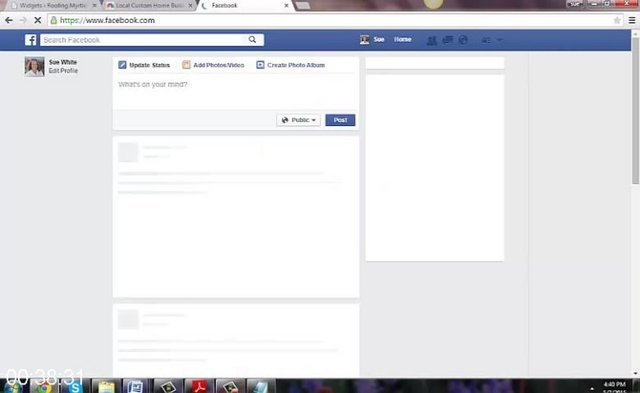Viewport: 640px width, 393px height.
Task: Open Chrome from the taskbar
Action: [43, 386]
